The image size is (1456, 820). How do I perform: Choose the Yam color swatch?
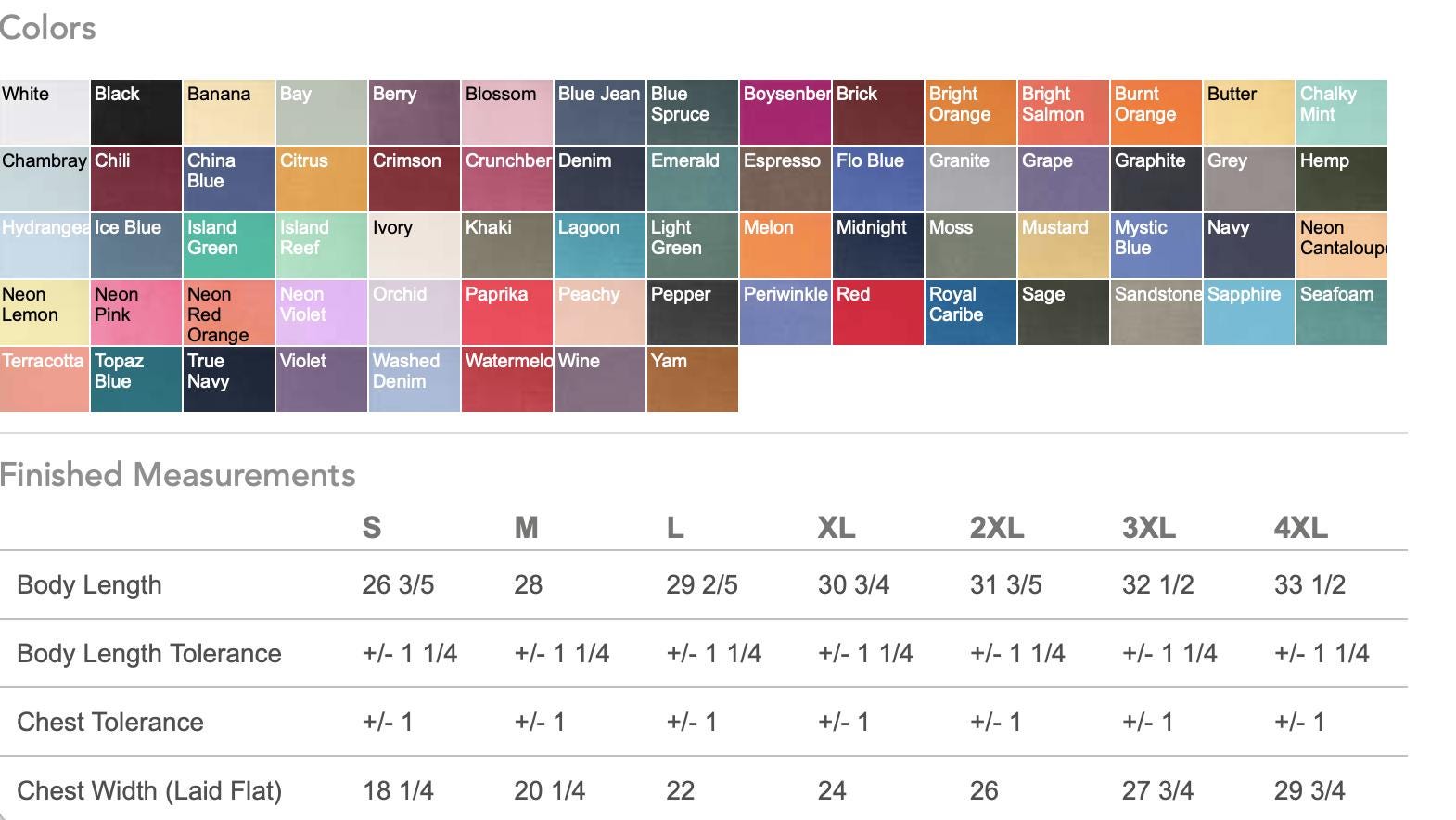pos(692,379)
